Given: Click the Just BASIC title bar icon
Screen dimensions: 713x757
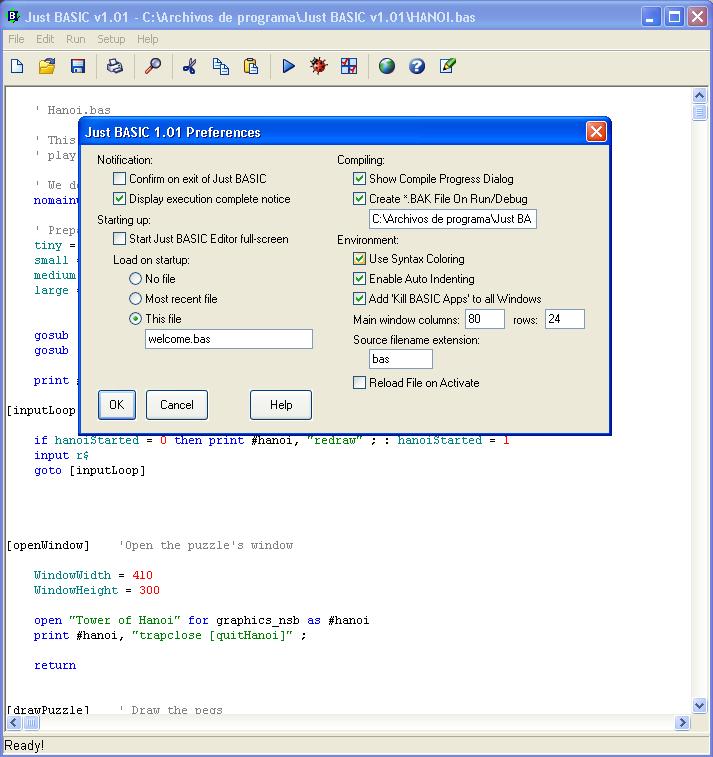Looking at the screenshot, I should click(x=13, y=17).
